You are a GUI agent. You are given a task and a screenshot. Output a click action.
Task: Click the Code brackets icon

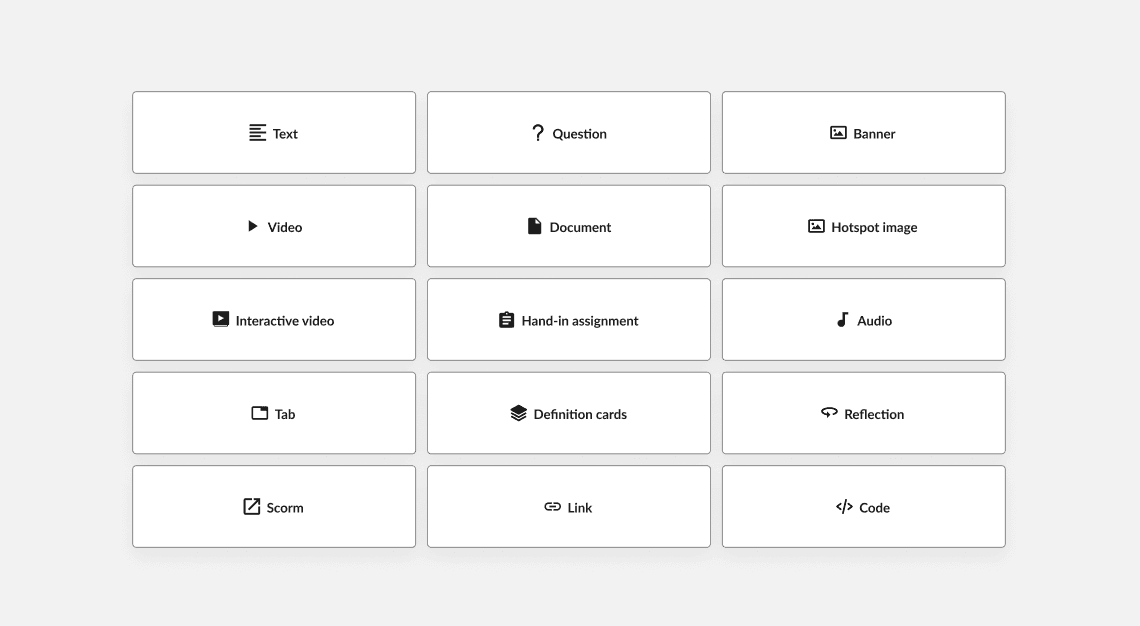point(844,507)
